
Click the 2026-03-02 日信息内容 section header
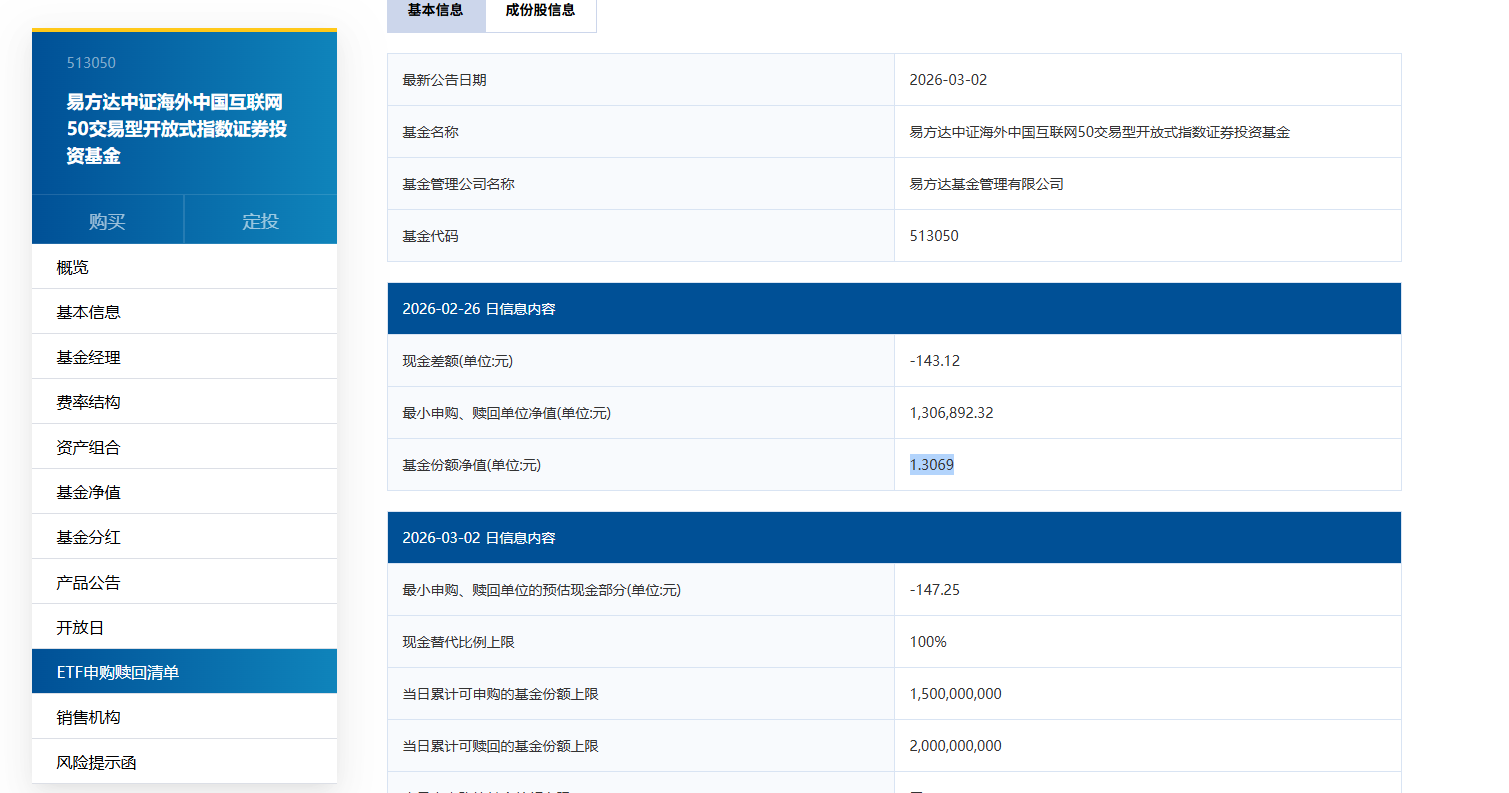894,538
